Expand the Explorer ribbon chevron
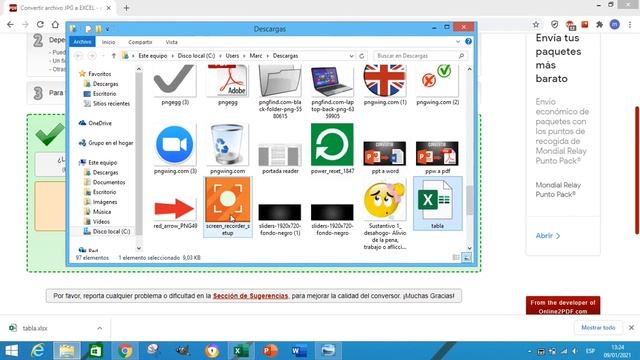Image resolution: width=640 pixels, height=360 pixels. coord(458,42)
